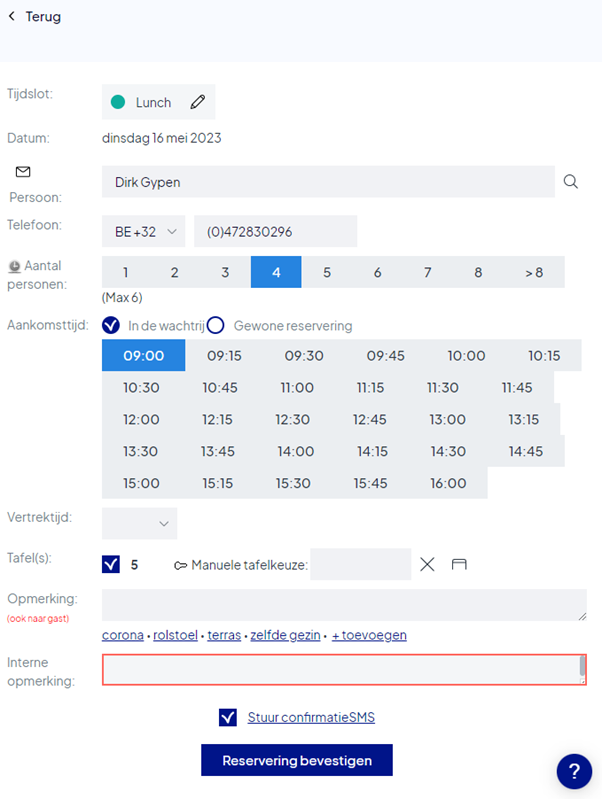Choose arrival time 10:15

click(544, 355)
